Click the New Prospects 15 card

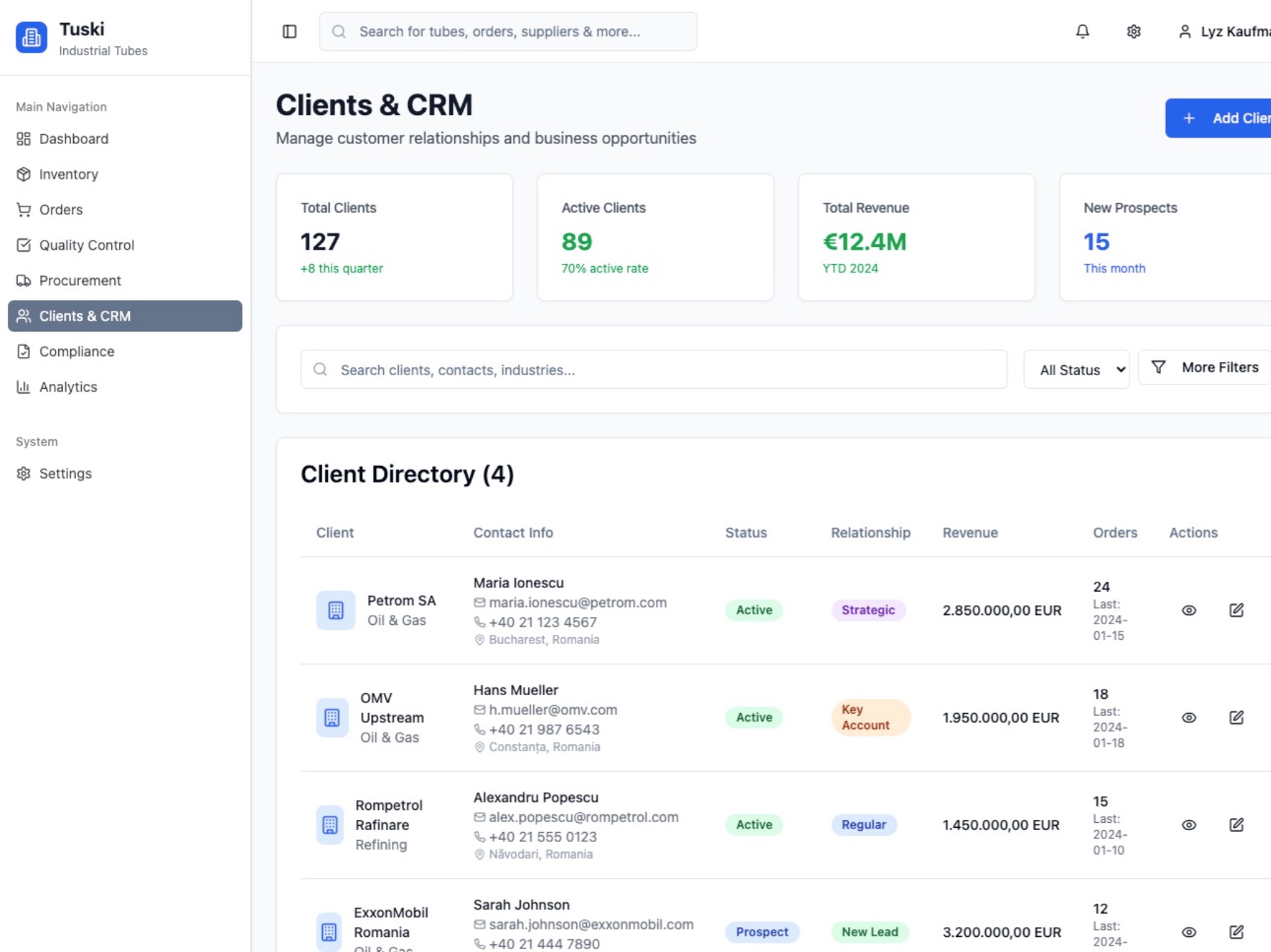pyautogui.click(x=1165, y=238)
